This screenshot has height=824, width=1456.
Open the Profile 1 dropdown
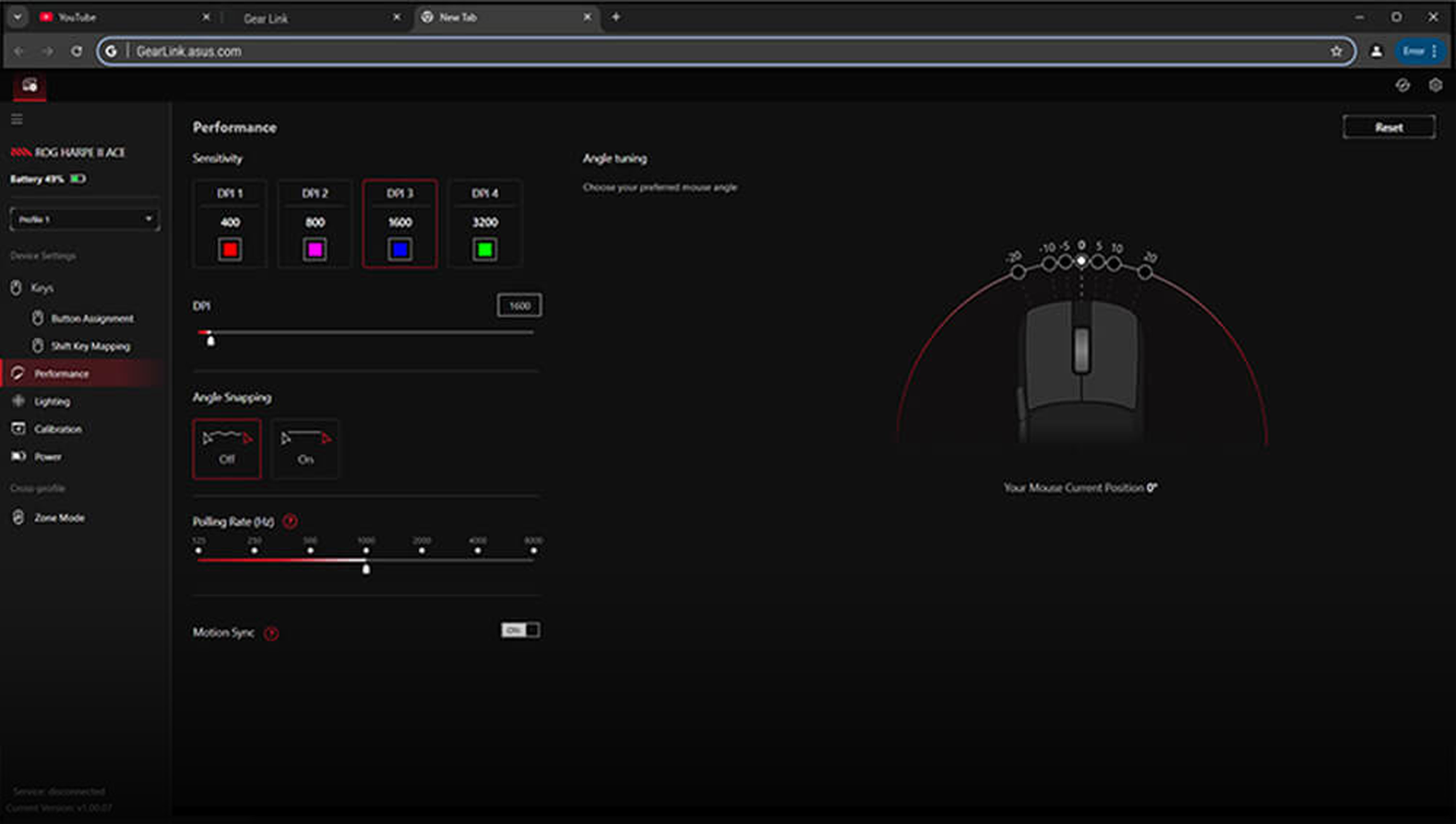point(84,220)
